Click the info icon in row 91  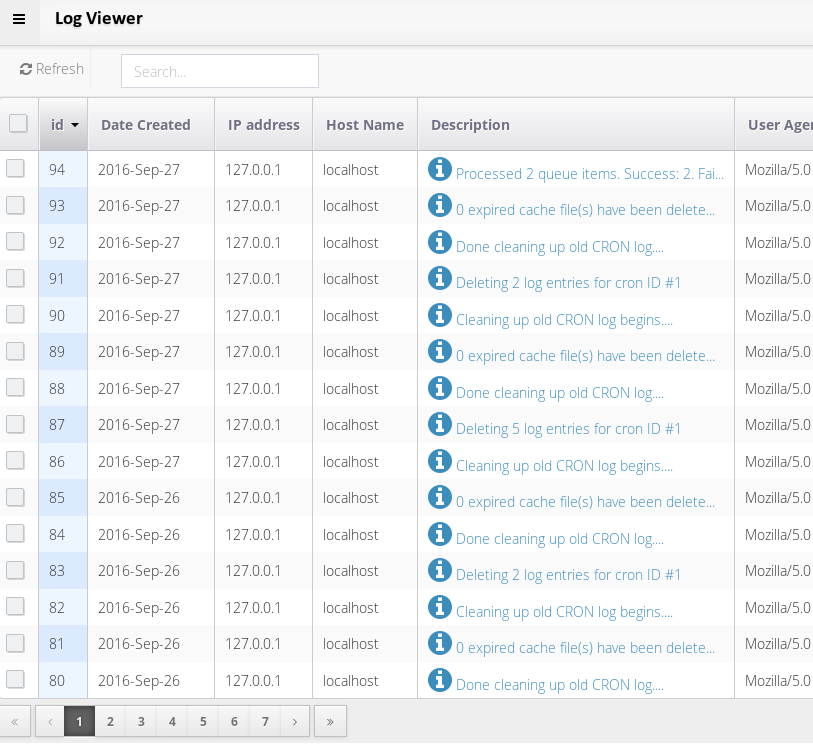point(439,279)
